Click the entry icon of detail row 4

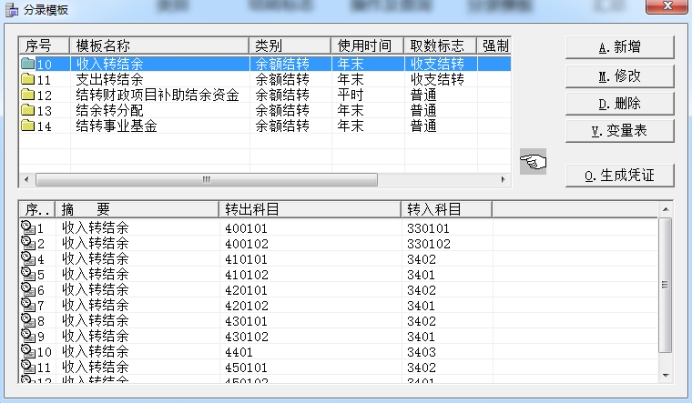(28, 258)
